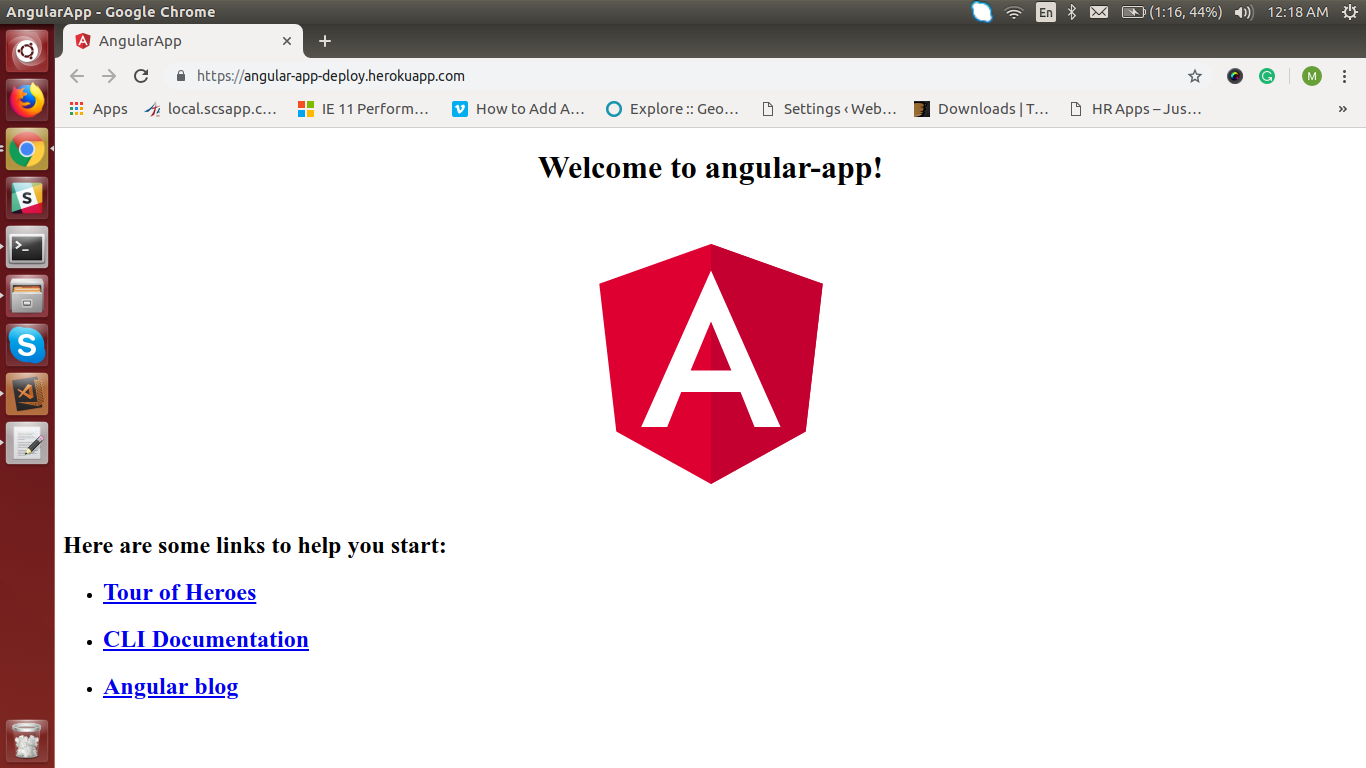Open the mail messaging indicator
The height and width of the screenshot is (768, 1366).
(1099, 12)
